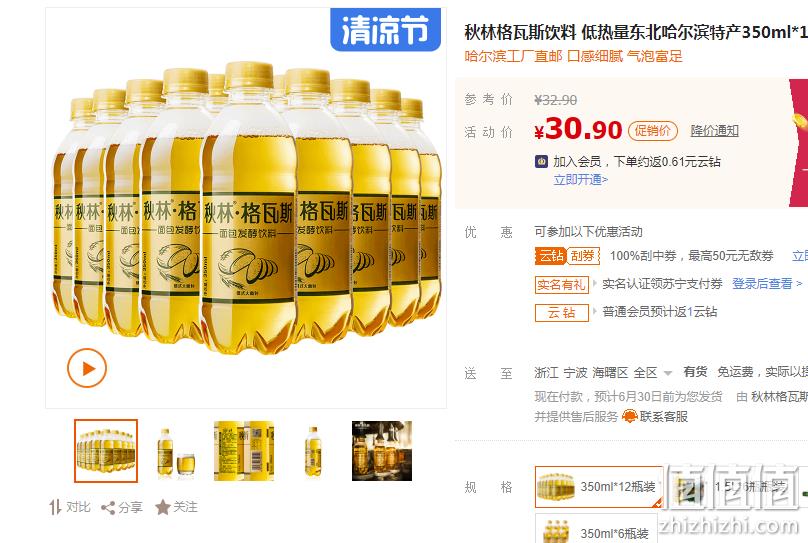Click the 促销价 promo price button
Viewport: 808px width, 543px height.
(x=652, y=131)
